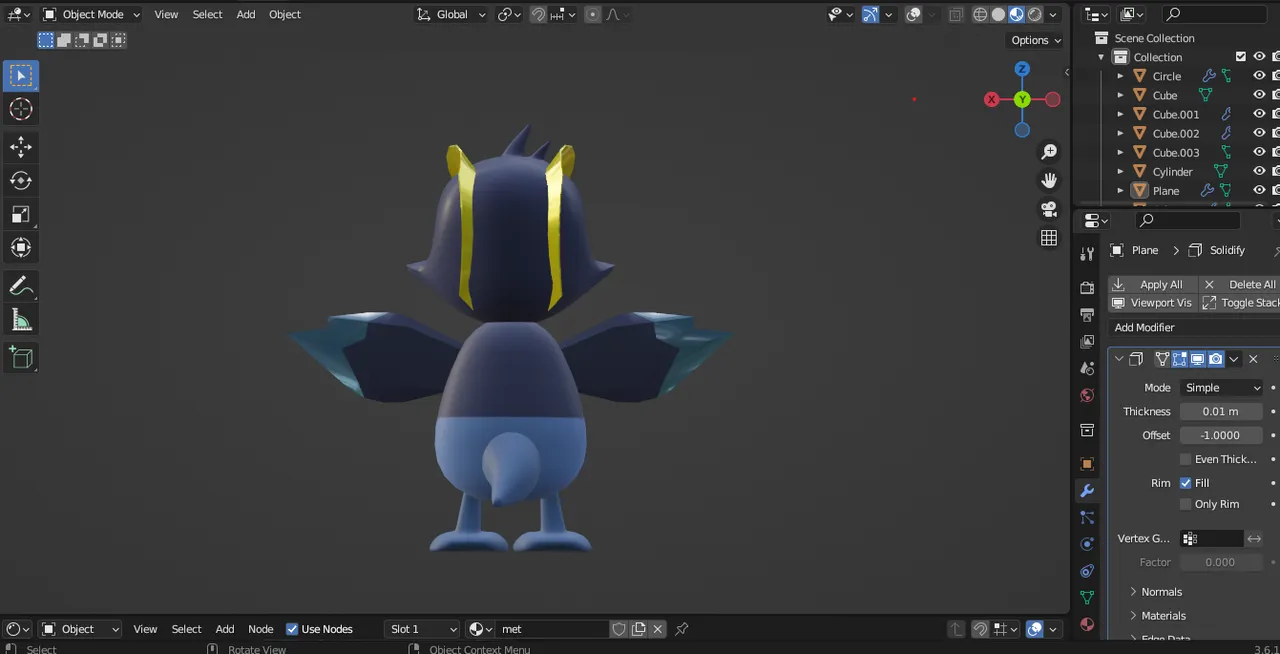The image size is (1280, 654).
Task: Open the Object Mode dropdown
Action: 92,14
